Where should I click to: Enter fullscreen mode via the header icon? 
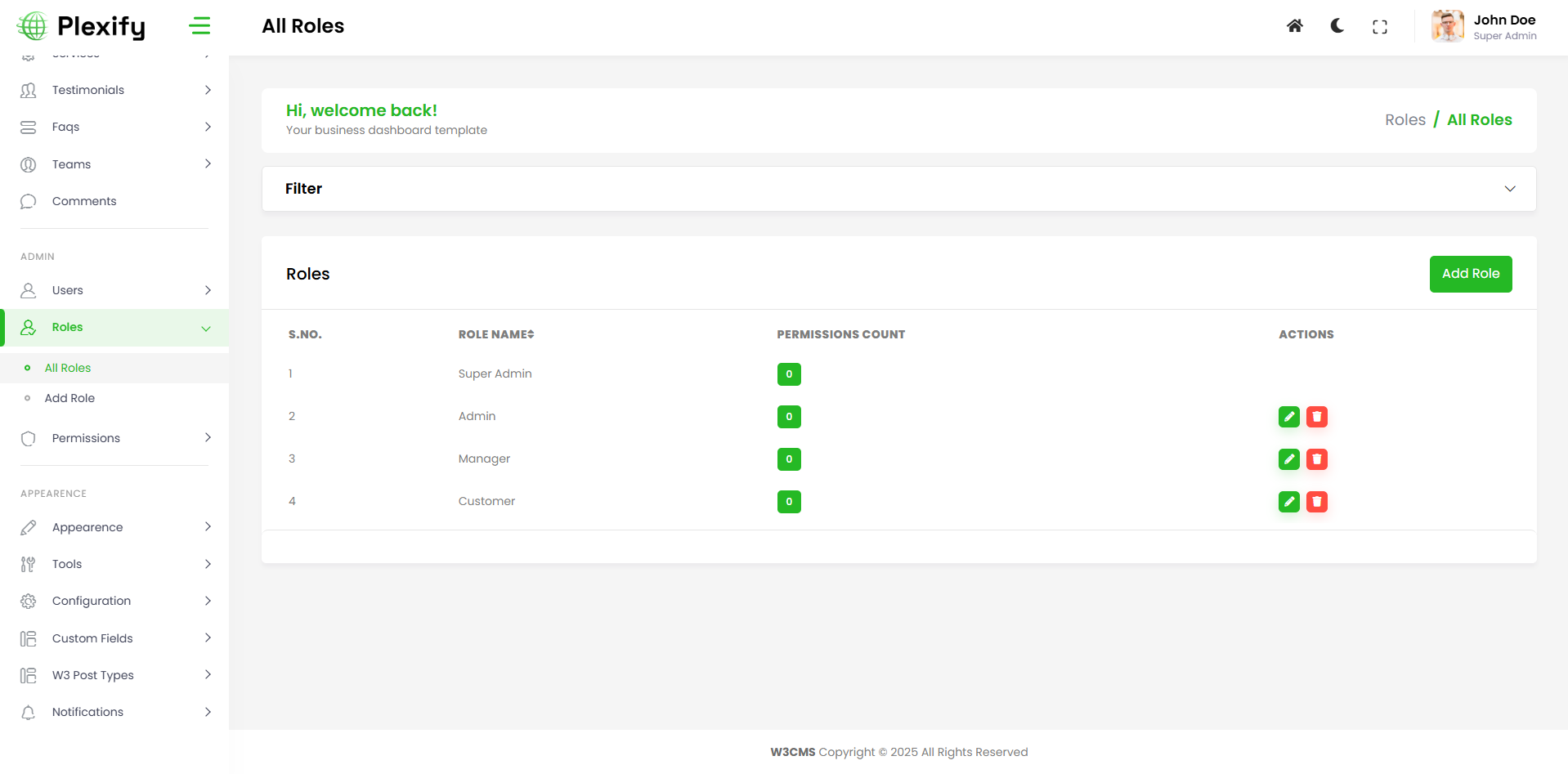(1380, 27)
